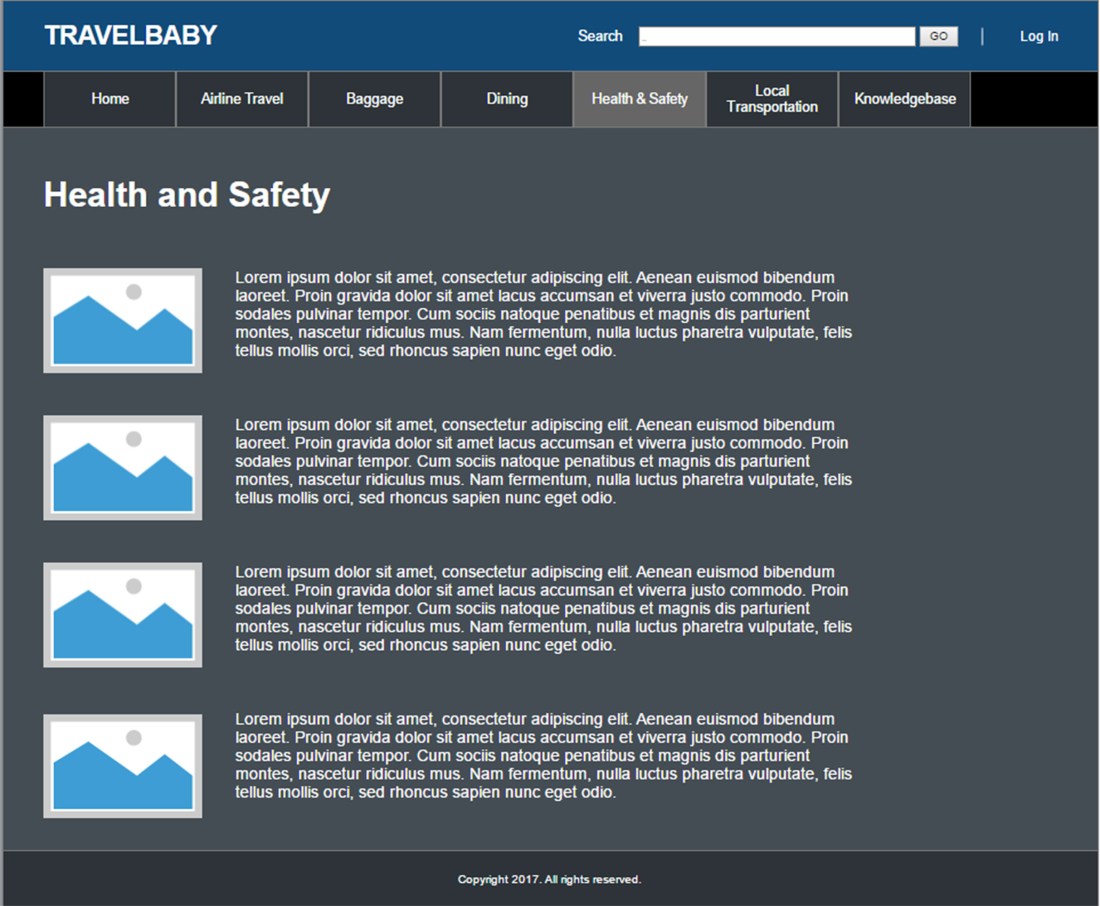
Task: Click the Health and Safety page heading
Action: (185, 195)
